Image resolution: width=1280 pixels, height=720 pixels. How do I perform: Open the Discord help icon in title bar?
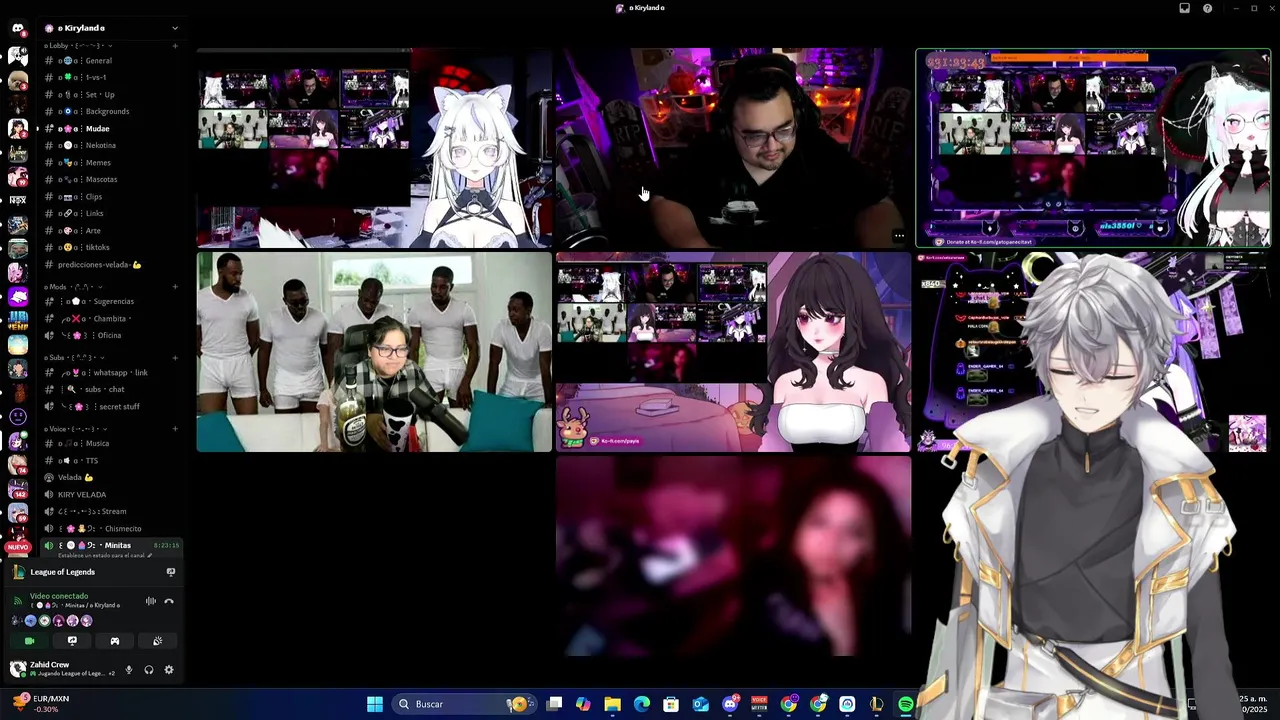1207,8
